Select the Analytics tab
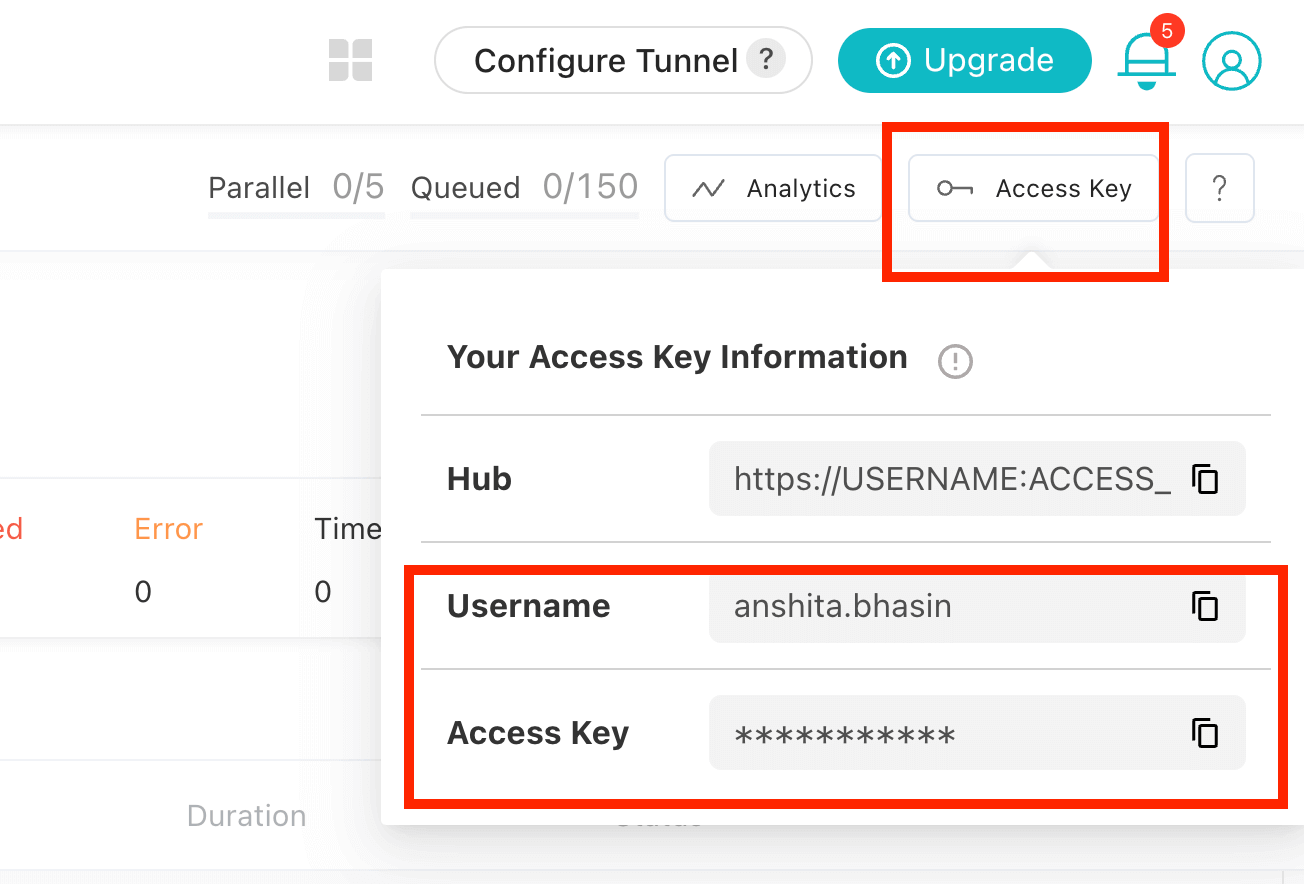Image resolution: width=1304 pixels, height=884 pixels. 772,187
